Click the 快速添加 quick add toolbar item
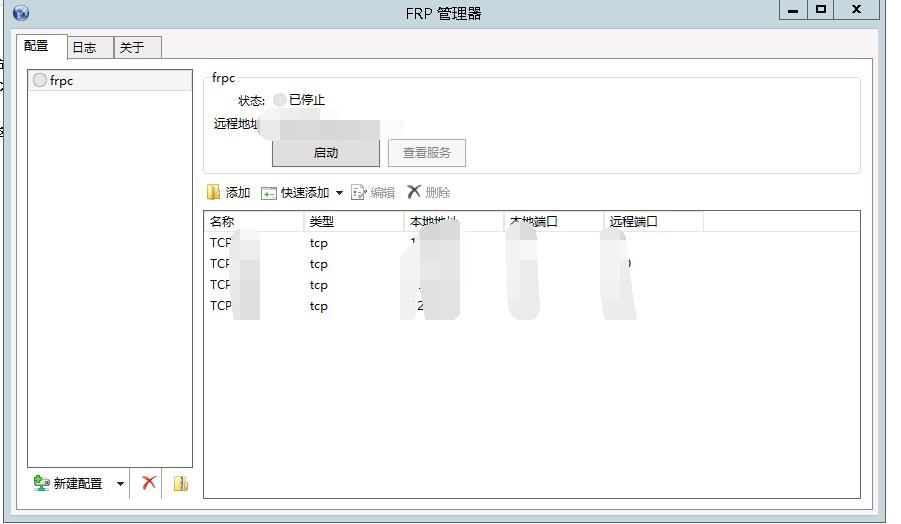This screenshot has height=524, width=901. [296, 193]
